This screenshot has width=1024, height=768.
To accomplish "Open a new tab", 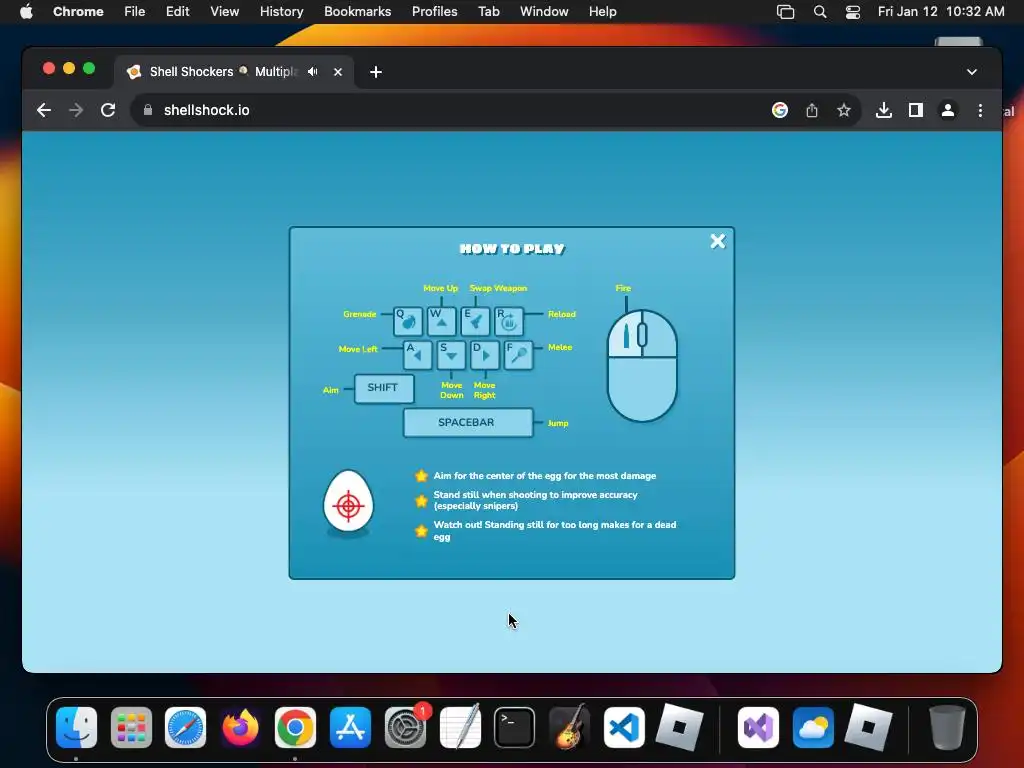I will pyautogui.click(x=376, y=72).
